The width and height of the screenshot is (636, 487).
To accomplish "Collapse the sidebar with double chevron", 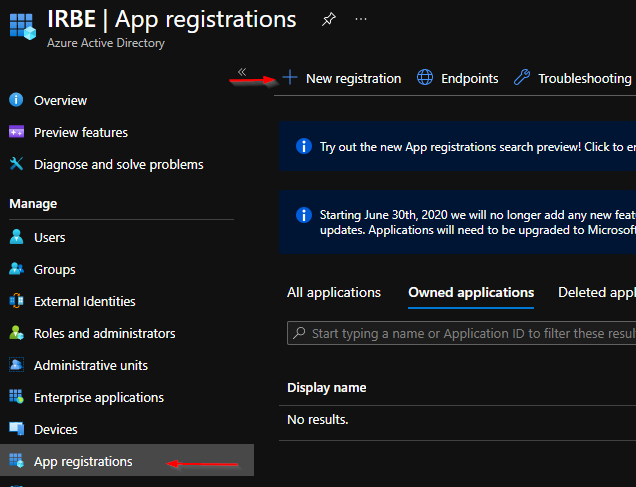I will (x=242, y=72).
